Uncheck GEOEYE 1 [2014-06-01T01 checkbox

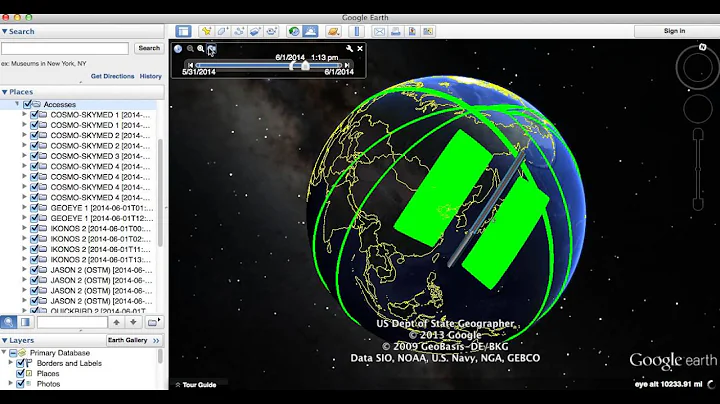tap(34, 208)
